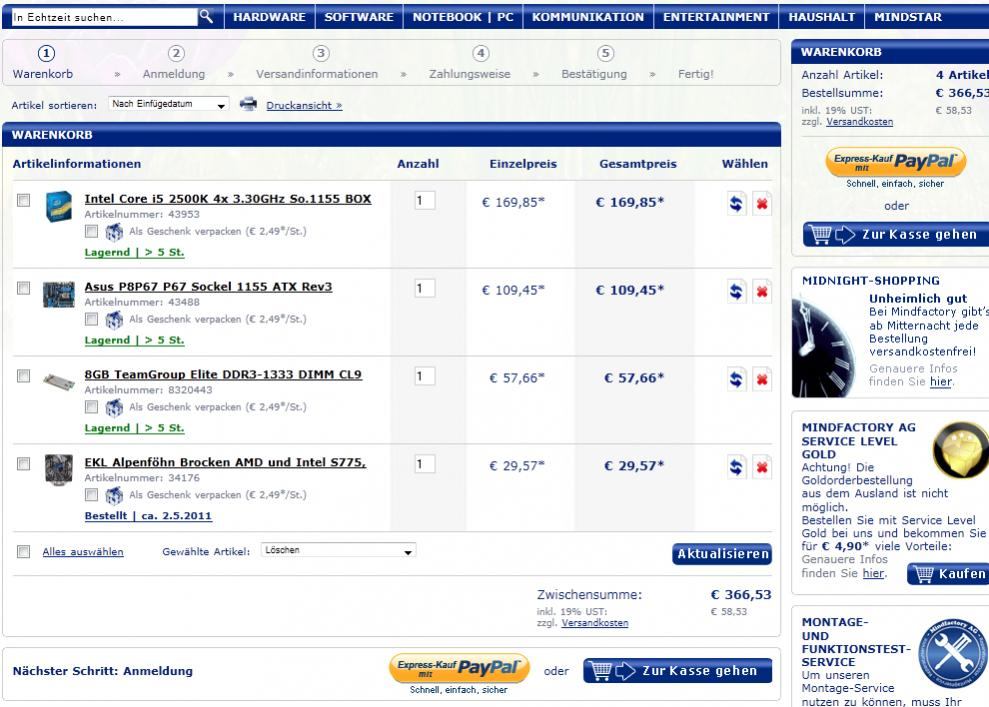Viewport: 989px width, 707px height.
Task: Click Kaufen button for Service Level Gold
Action: coord(948,574)
